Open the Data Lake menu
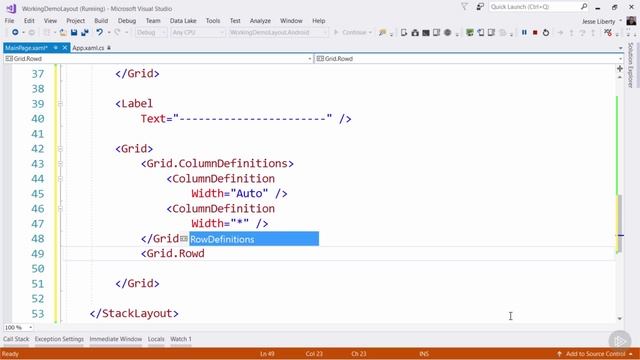The width and height of the screenshot is (640, 360). point(183,20)
